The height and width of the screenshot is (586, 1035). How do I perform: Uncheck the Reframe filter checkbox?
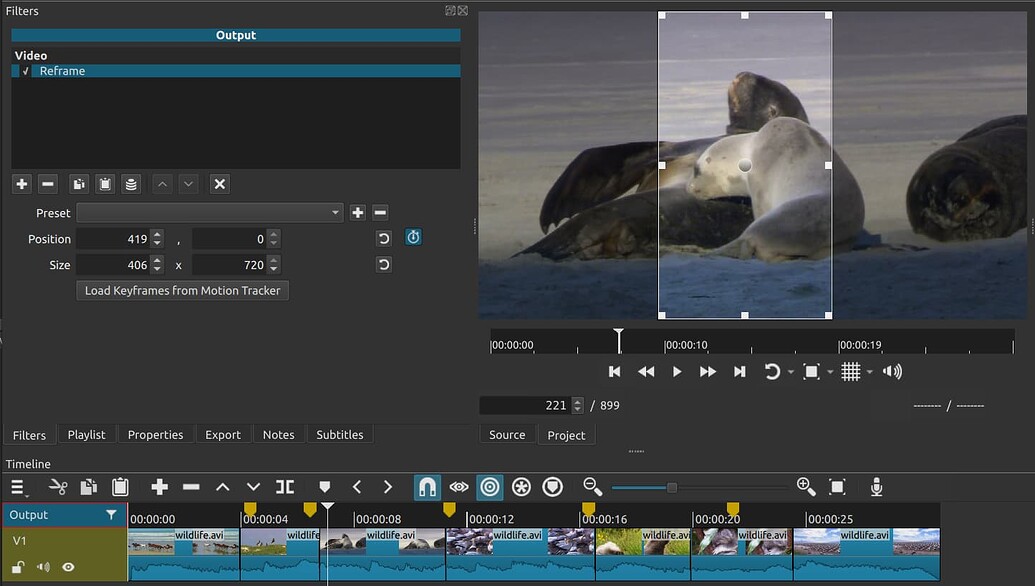(25, 71)
